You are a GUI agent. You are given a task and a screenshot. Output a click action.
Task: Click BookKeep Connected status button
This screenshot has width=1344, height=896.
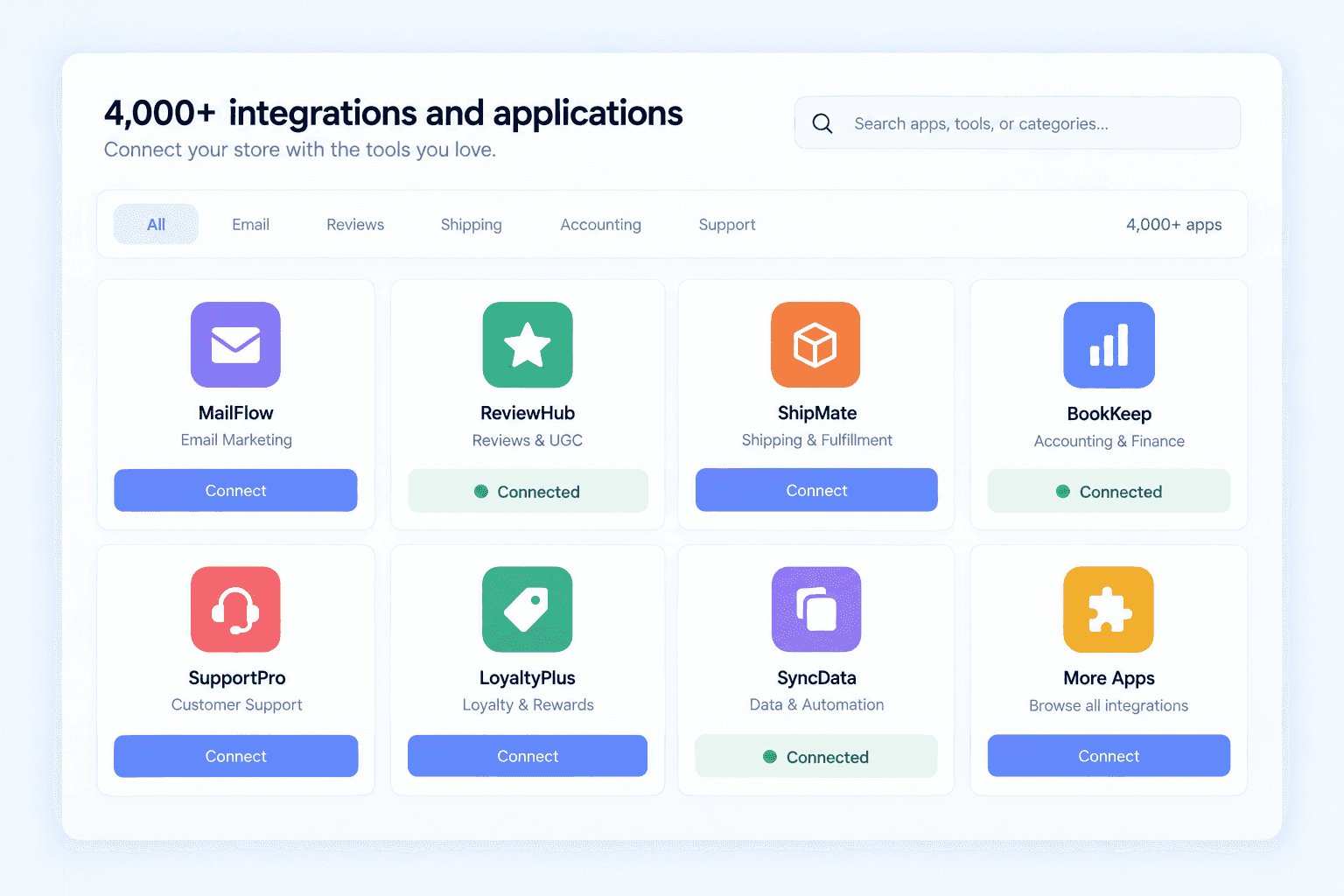pyautogui.click(x=1109, y=491)
